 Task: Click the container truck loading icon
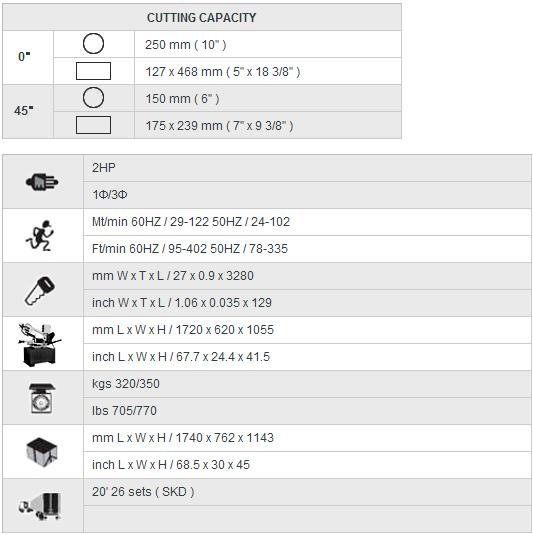pos(41,506)
